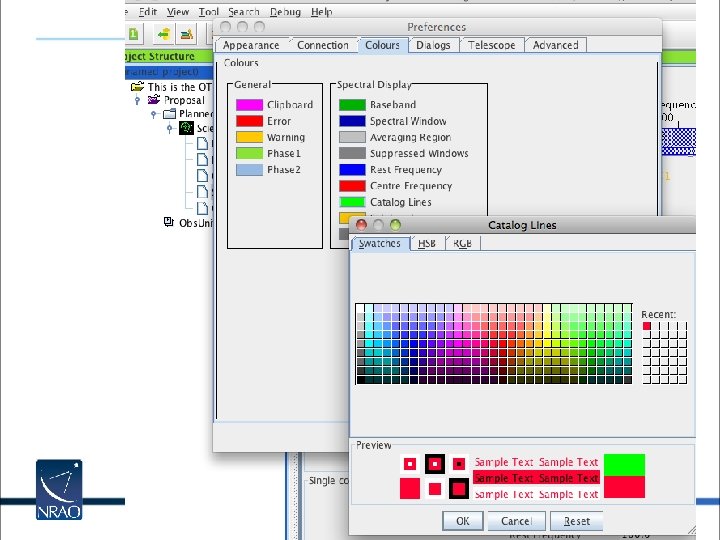The height and width of the screenshot is (540, 720).
Task: Switch to the Appearance tab
Action: click(x=251, y=45)
